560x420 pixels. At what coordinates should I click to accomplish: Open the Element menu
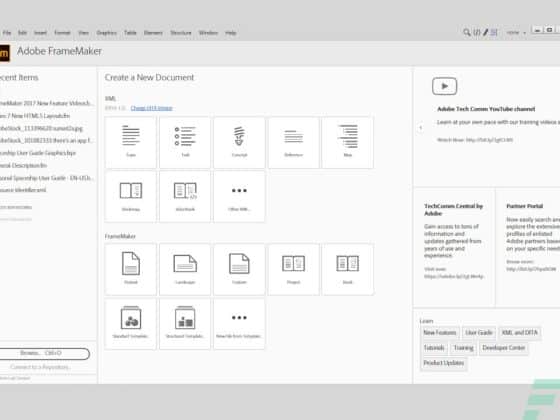coord(153,33)
